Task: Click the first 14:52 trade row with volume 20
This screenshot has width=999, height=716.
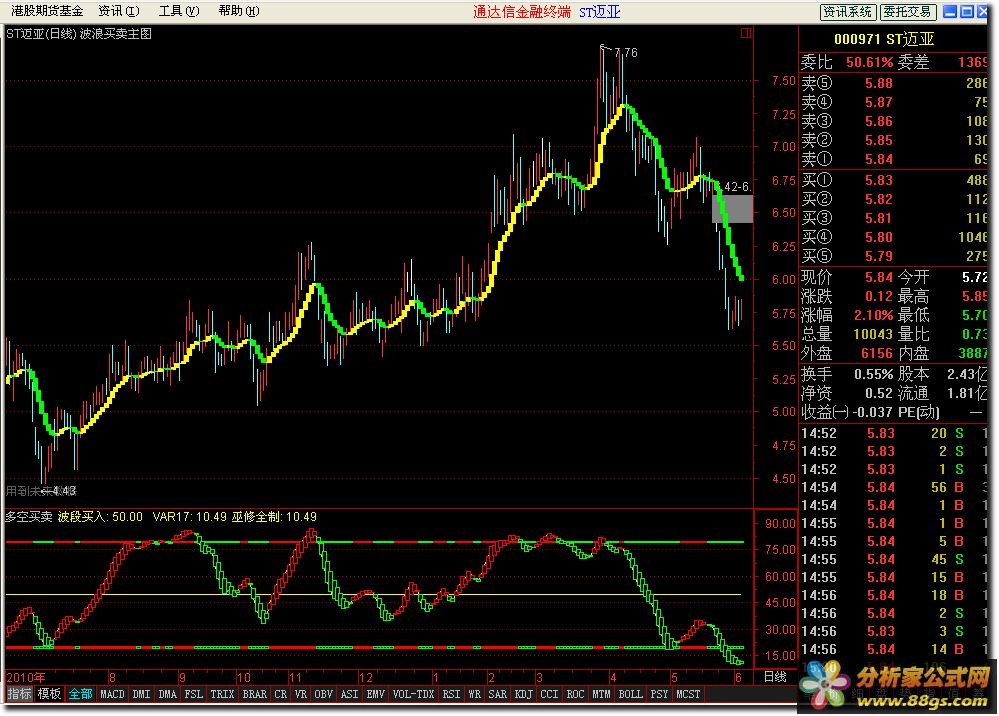Action: 893,434
